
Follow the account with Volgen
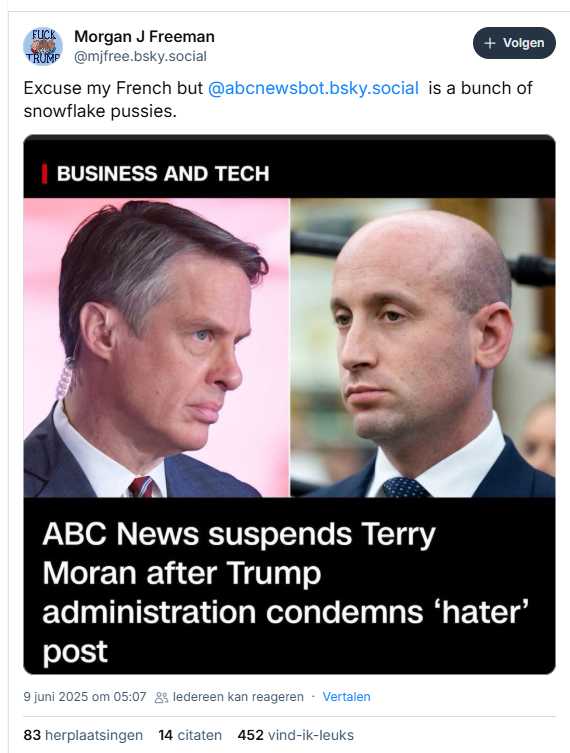tap(514, 43)
